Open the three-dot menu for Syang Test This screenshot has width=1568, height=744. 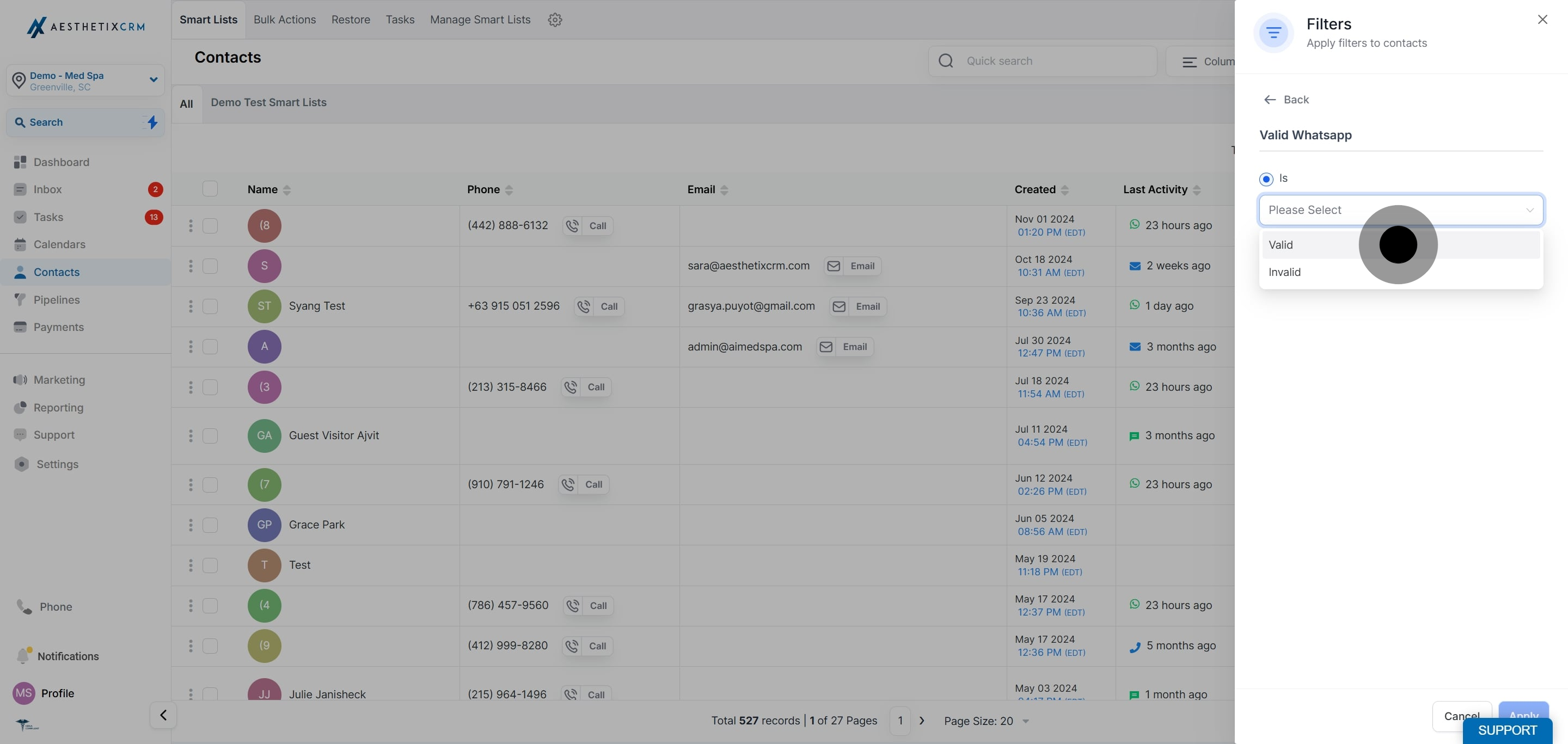[x=191, y=306]
